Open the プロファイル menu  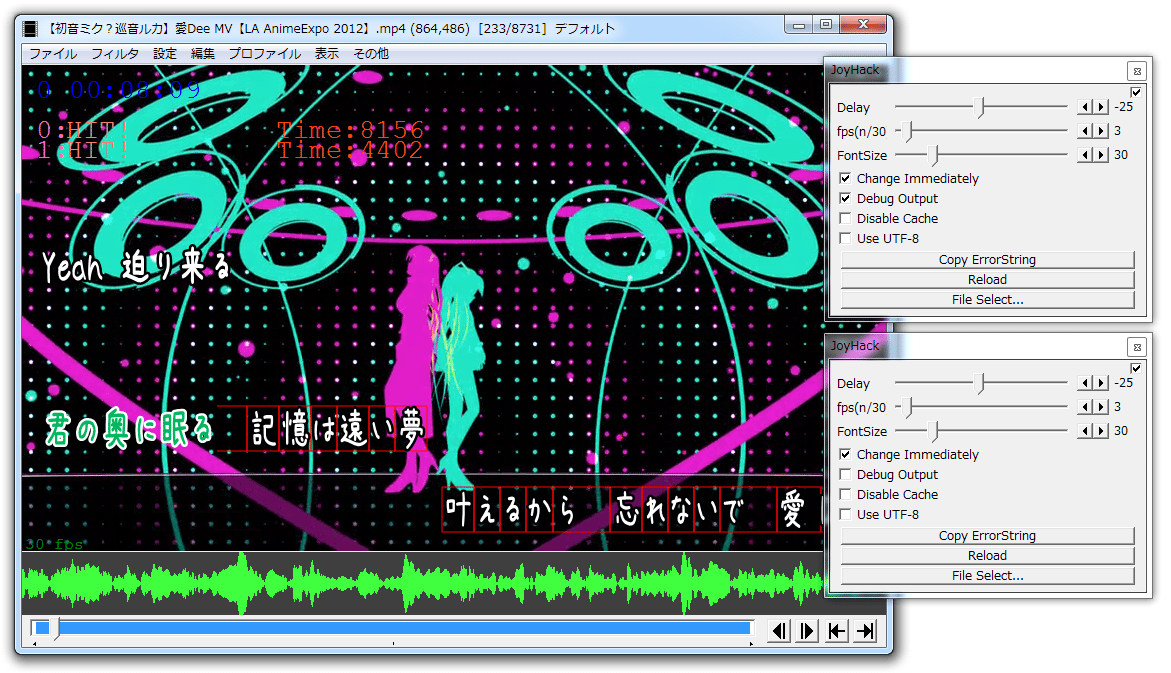click(x=264, y=54)
